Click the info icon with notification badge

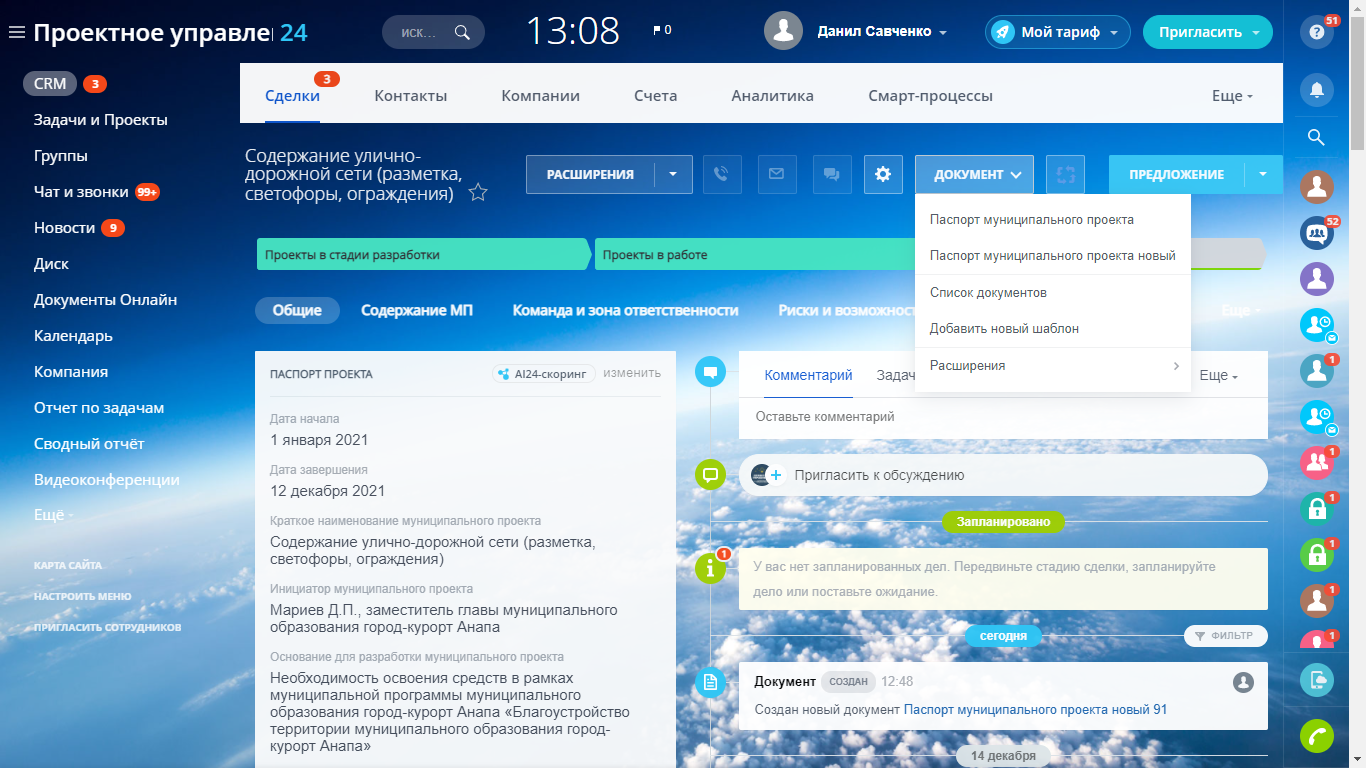pyautogui.click(x=711, y=568)
